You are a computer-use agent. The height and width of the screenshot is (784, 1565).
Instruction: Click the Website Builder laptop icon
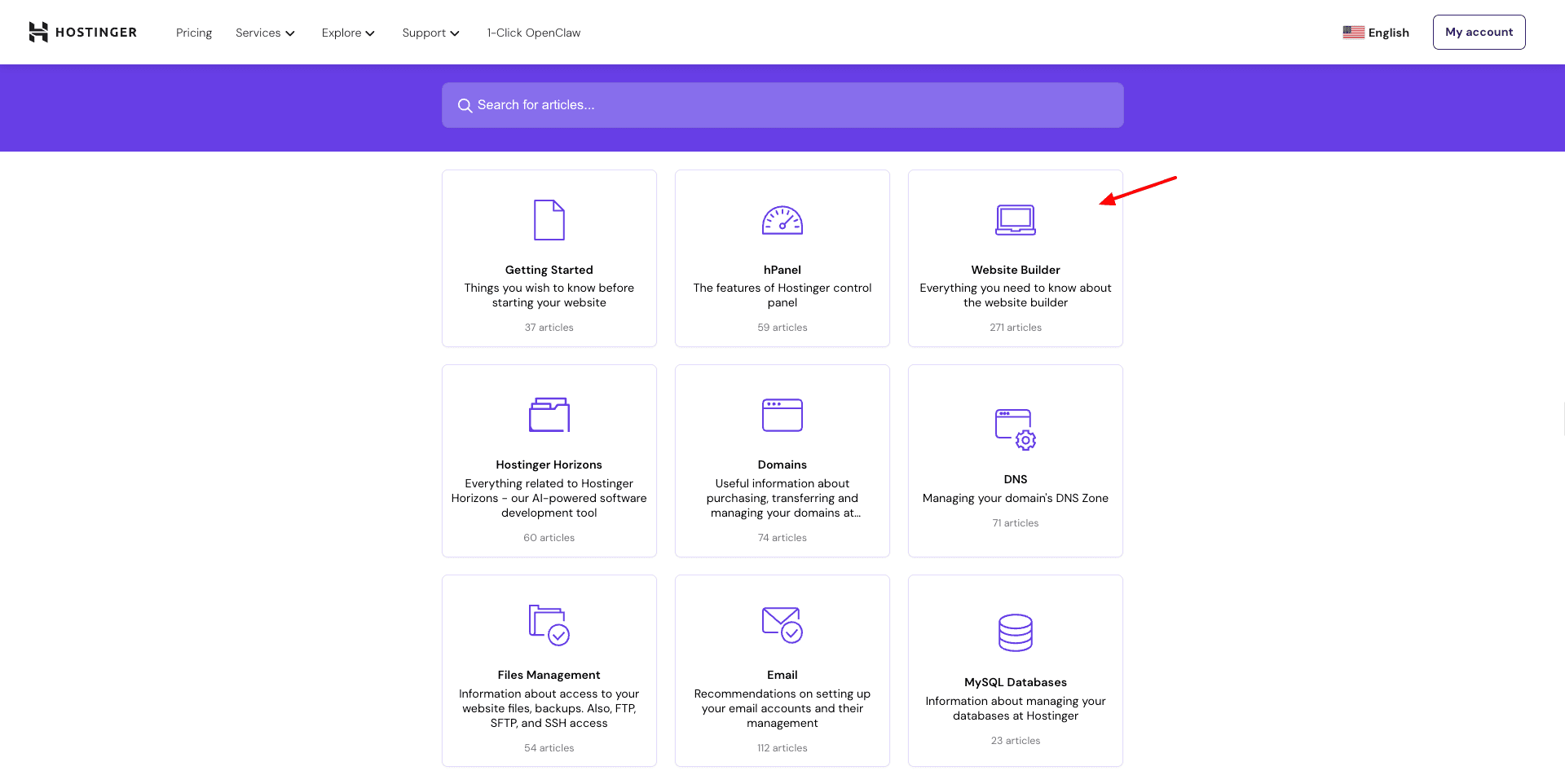(1015, 220)
